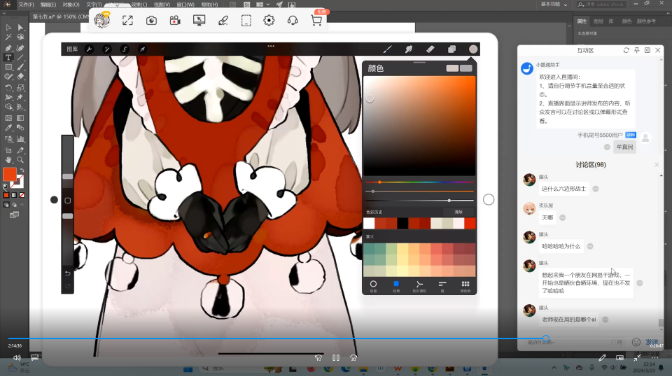Select the Paintbrush tool in Illustrator
The height and width of the screenshot is (376, 672).
pos(20,67)
